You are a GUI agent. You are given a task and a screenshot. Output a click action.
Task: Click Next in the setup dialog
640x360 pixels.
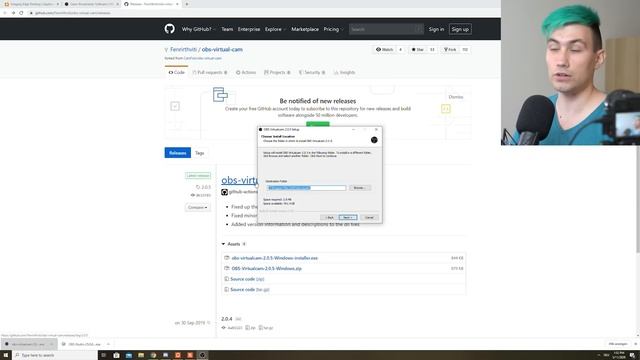348,218
